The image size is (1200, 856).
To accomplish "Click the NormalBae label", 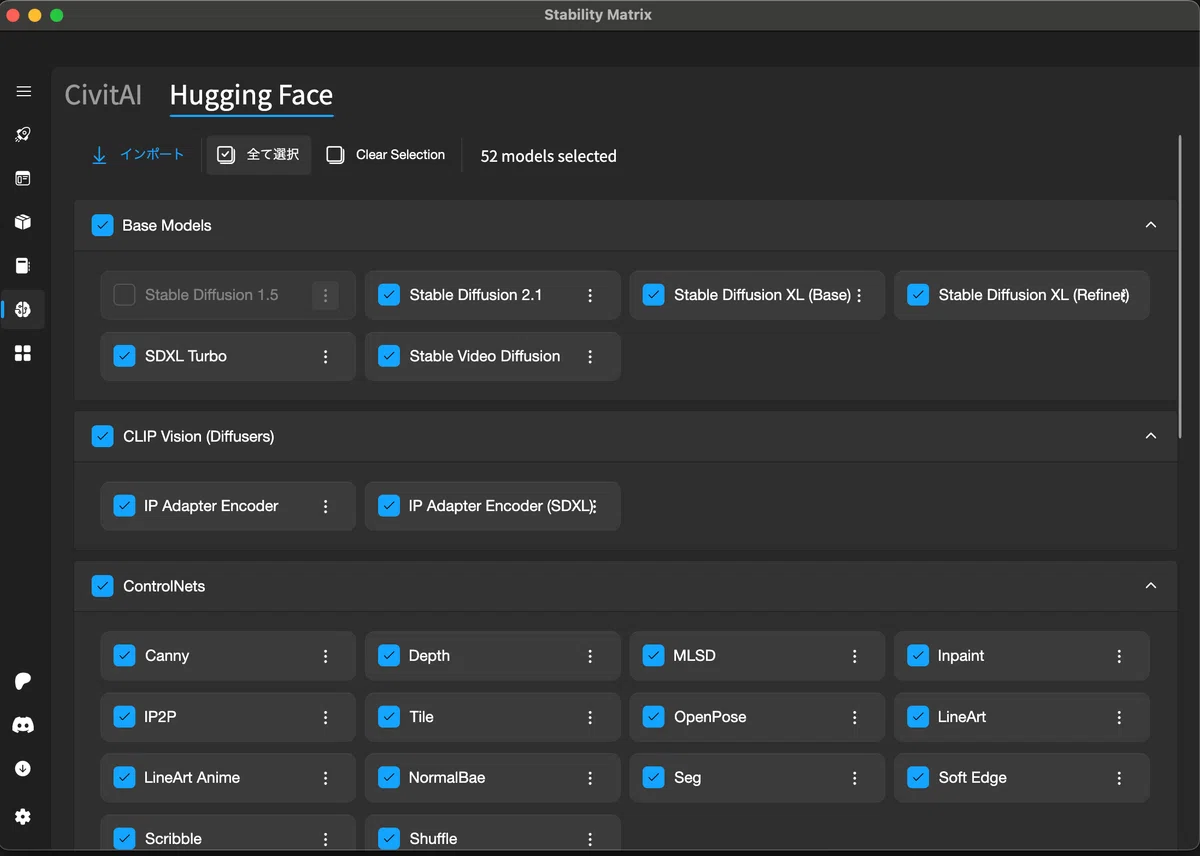I will [447, 778].
